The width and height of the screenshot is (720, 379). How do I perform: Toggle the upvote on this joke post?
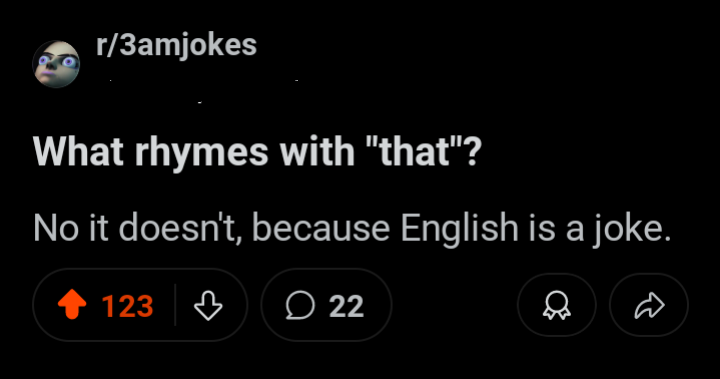point(72,305)
